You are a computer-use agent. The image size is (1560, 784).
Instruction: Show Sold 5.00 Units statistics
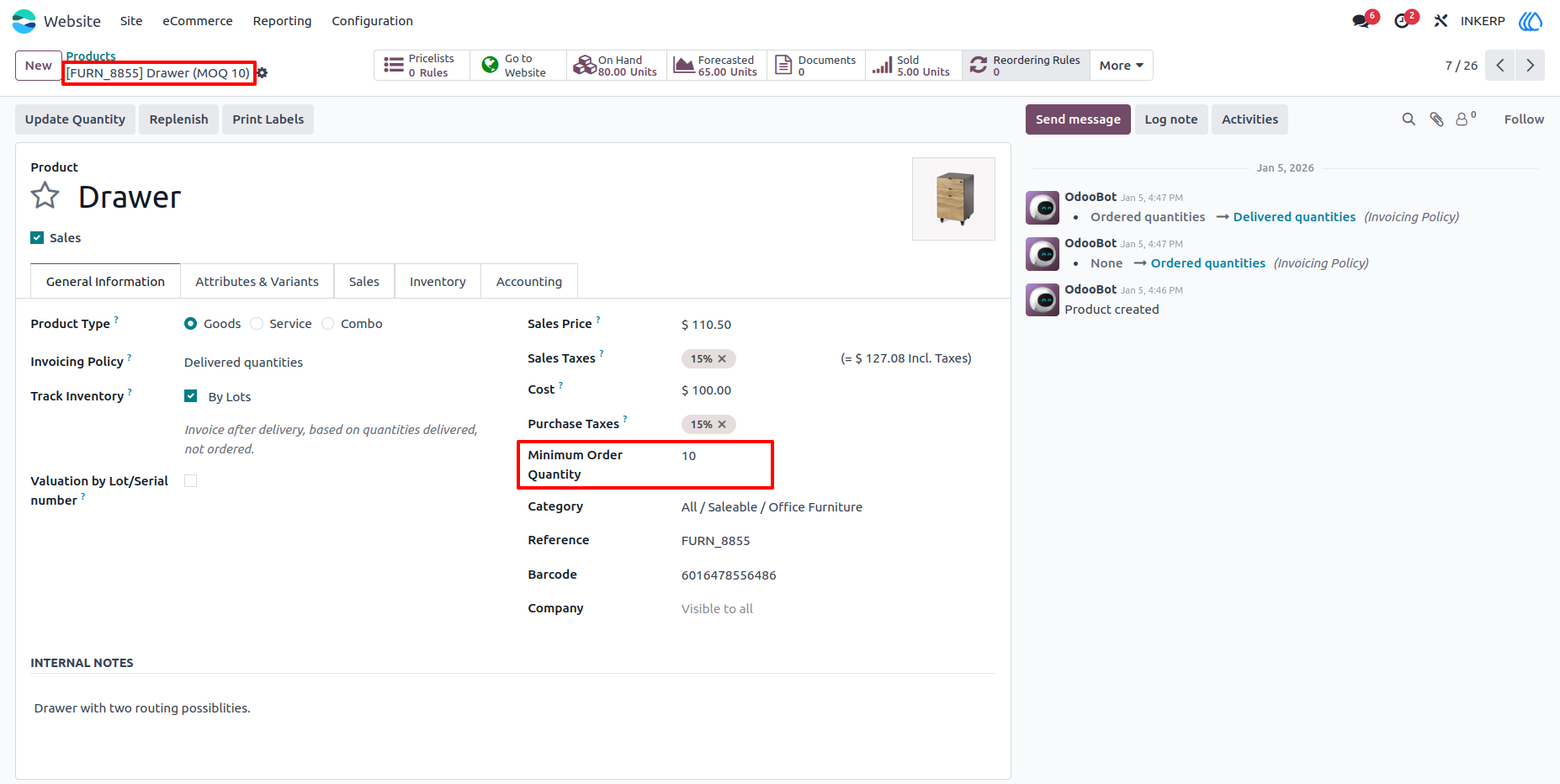913,66
